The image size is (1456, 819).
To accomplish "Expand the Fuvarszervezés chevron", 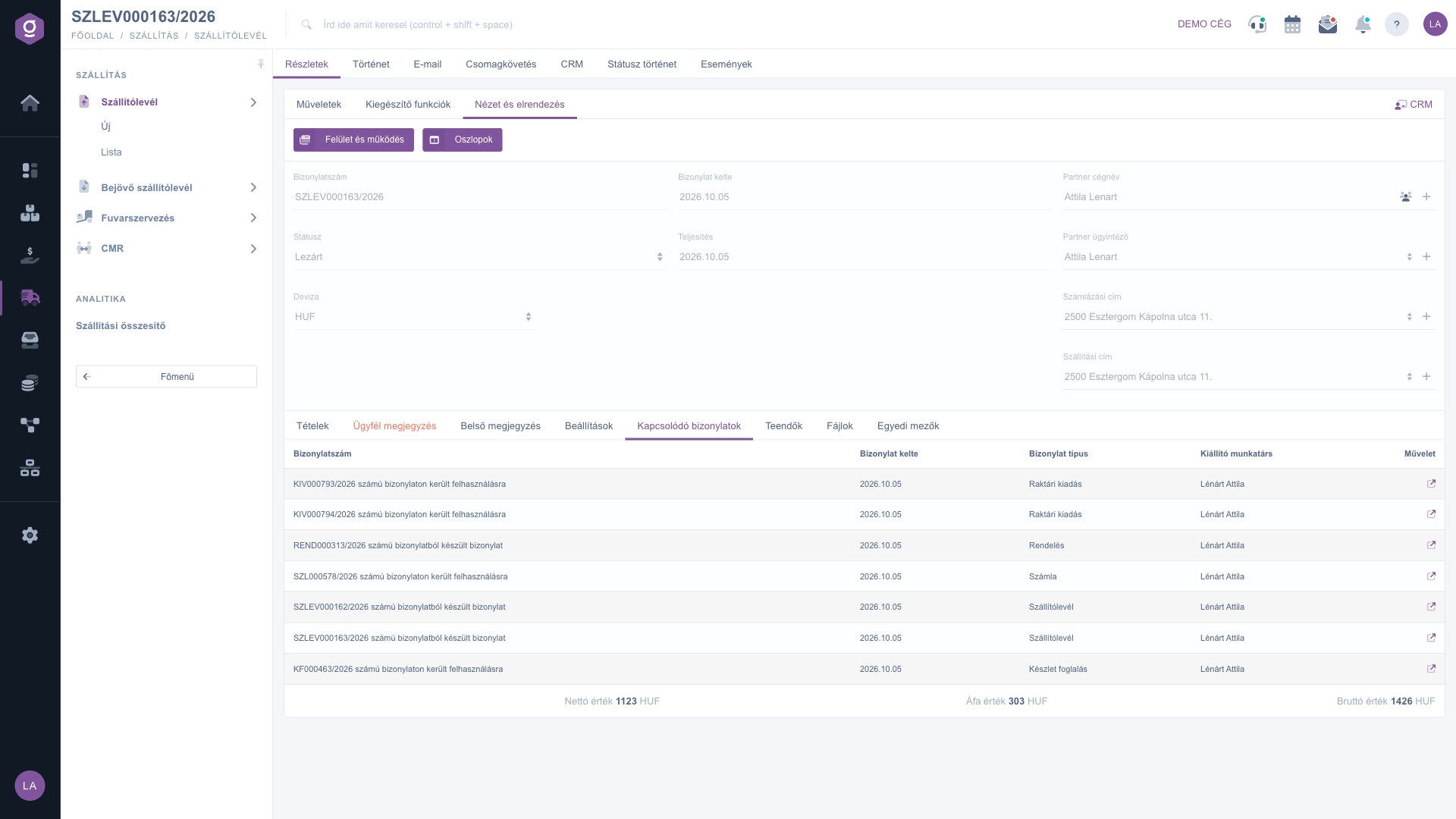I will click(253, 218).
